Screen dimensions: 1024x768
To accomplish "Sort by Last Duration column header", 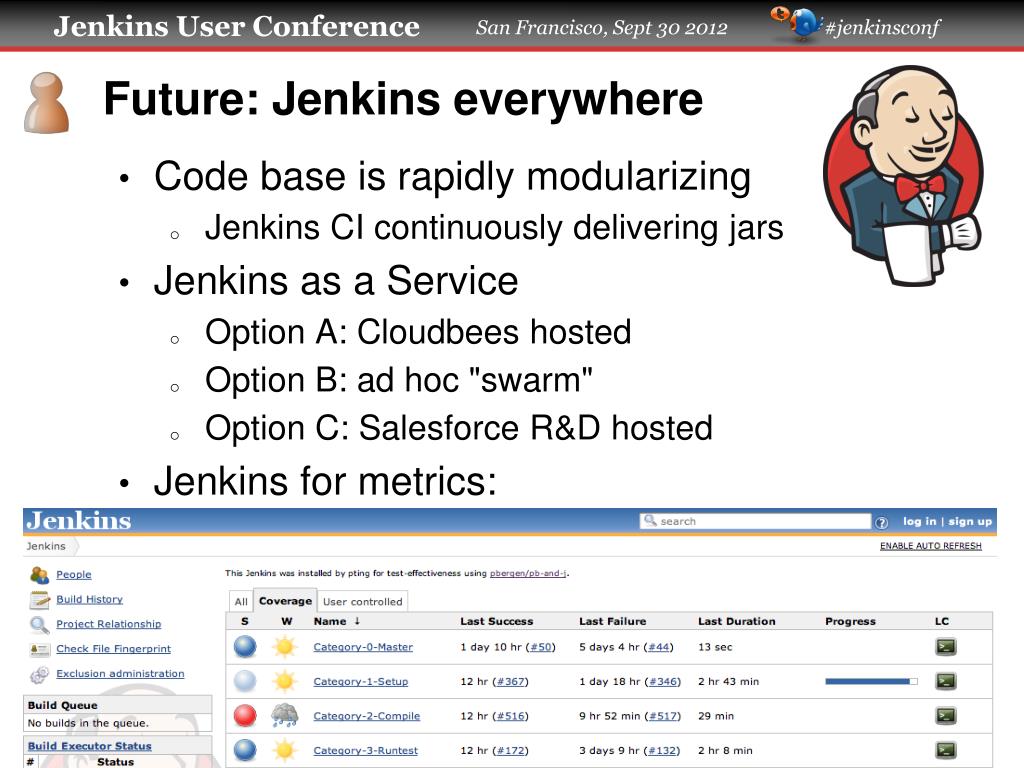I will tap(737, 621).
